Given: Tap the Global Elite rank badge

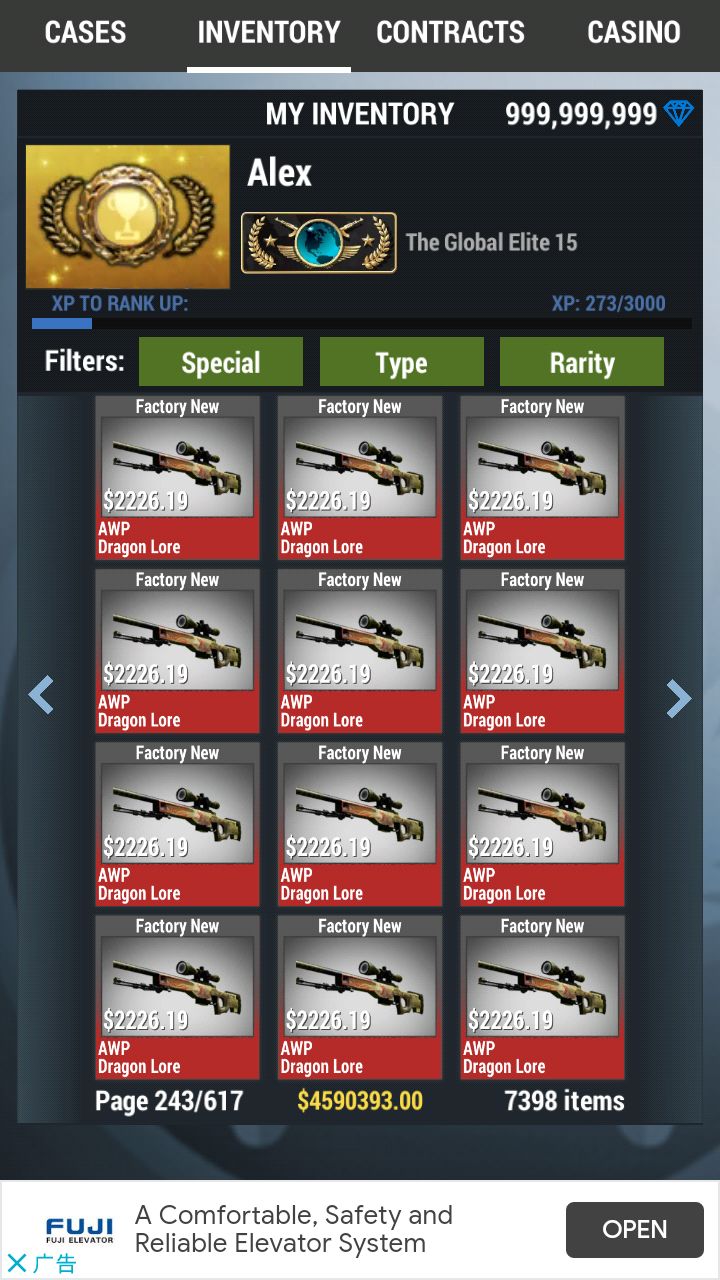Looking at the screenshot, I should coord(319,243).
